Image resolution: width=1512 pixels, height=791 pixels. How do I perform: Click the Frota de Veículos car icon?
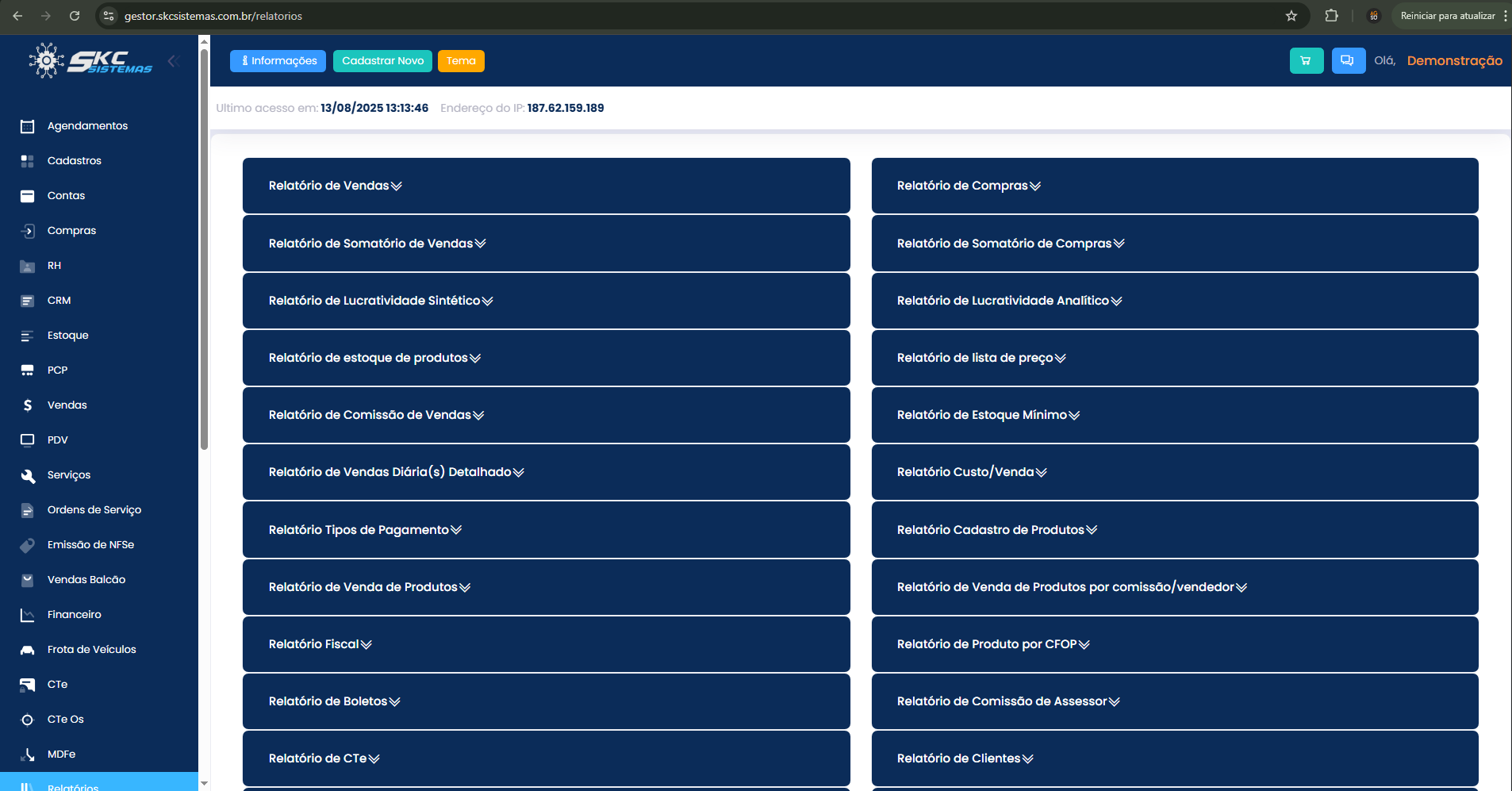coord(28,650)
